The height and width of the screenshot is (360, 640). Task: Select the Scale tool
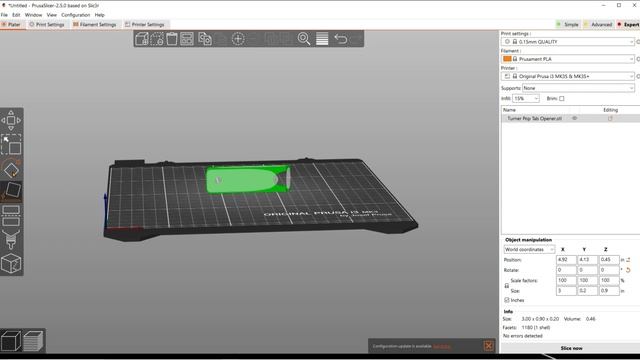pyautogui.click(x=11, y=144)
